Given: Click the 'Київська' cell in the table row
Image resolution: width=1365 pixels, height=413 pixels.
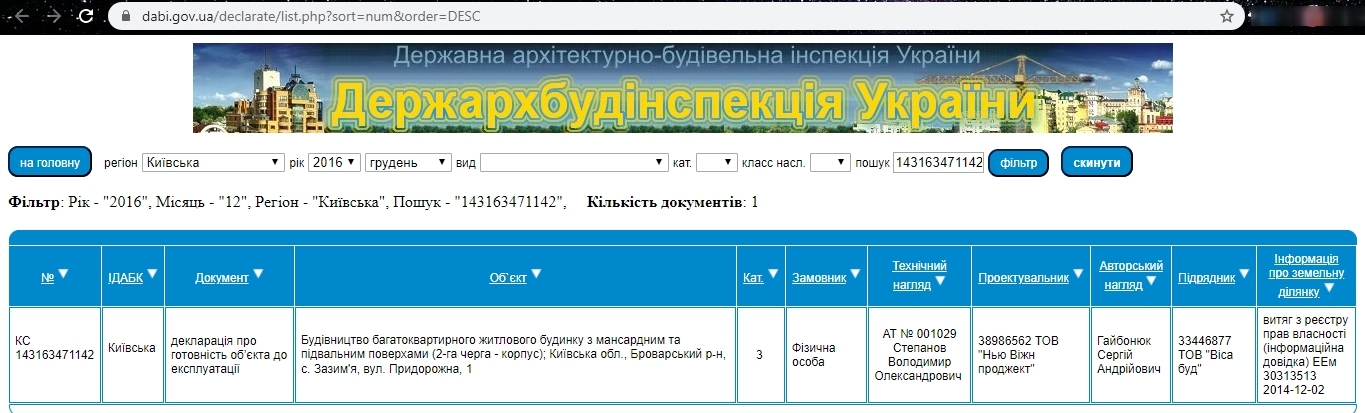Looking at the screenshot, I should pos(132,355).
